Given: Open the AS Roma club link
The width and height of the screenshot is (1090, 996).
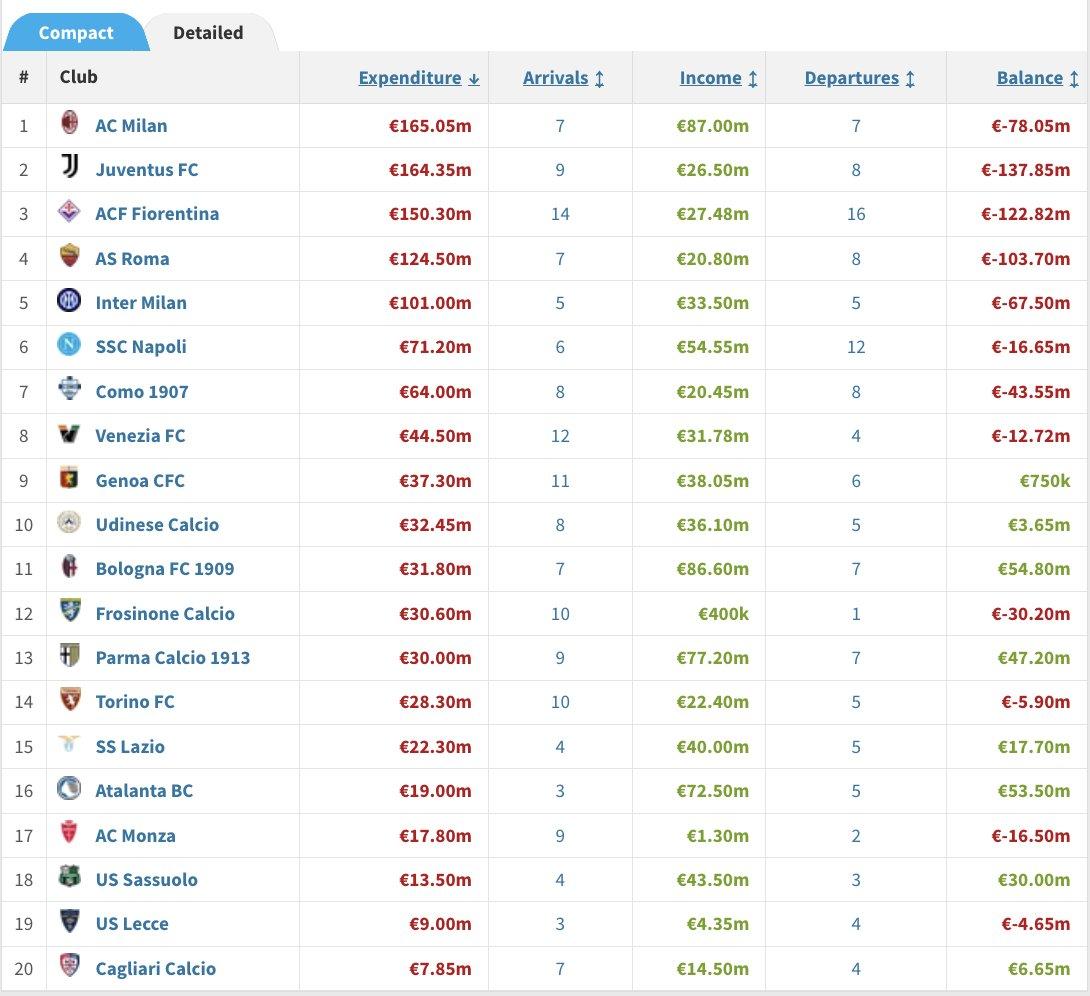Looking at the screenshot, I should 132,259.
